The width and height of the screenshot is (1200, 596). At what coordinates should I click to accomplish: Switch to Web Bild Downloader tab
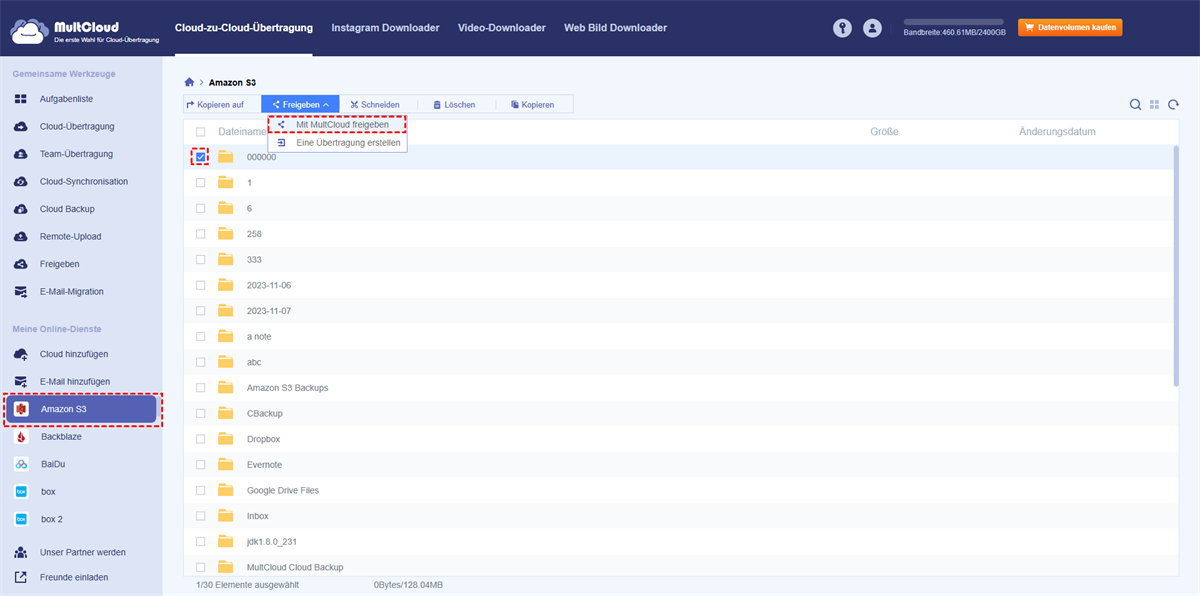615,28
